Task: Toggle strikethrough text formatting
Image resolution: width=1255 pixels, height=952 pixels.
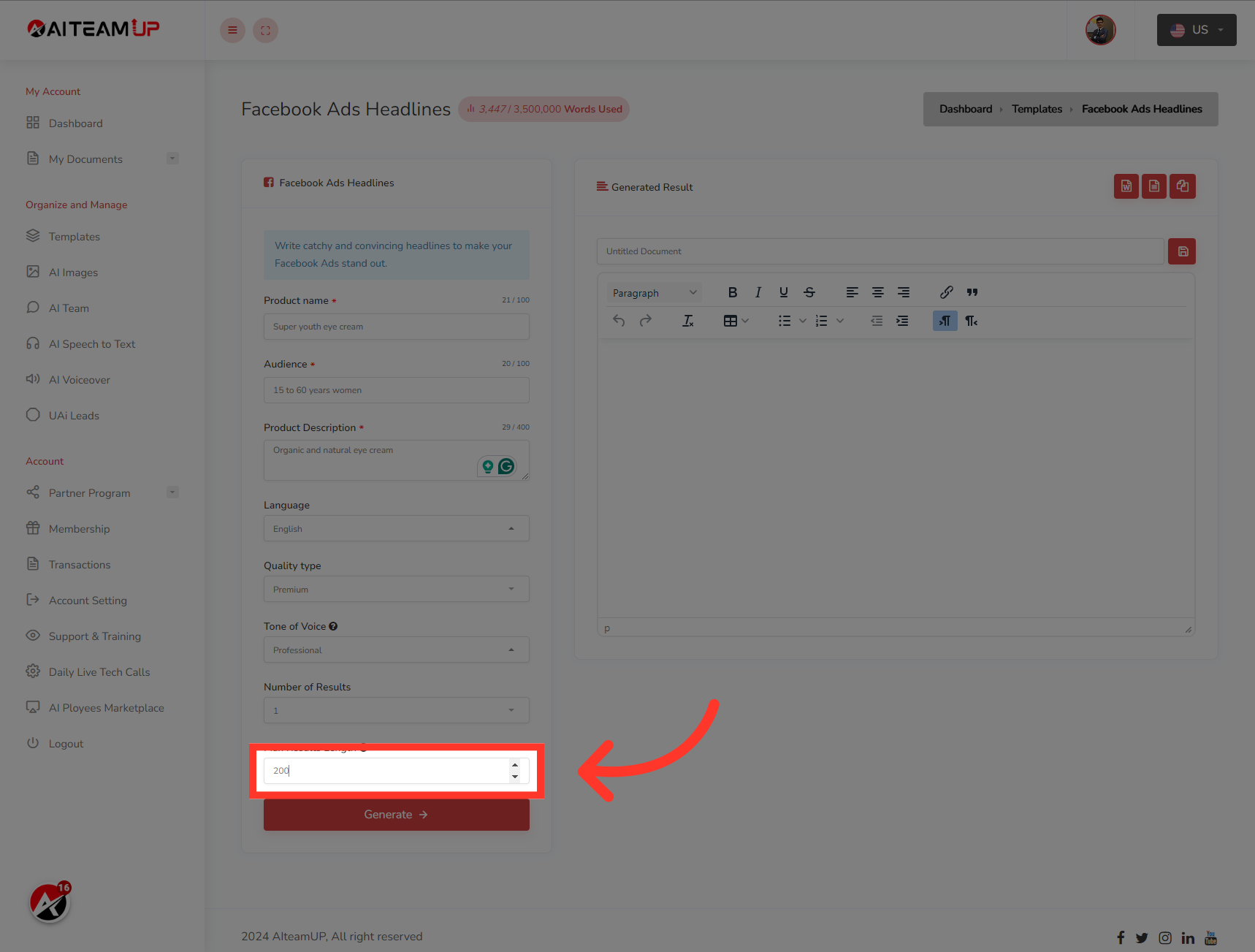Action: coord(809,292)
